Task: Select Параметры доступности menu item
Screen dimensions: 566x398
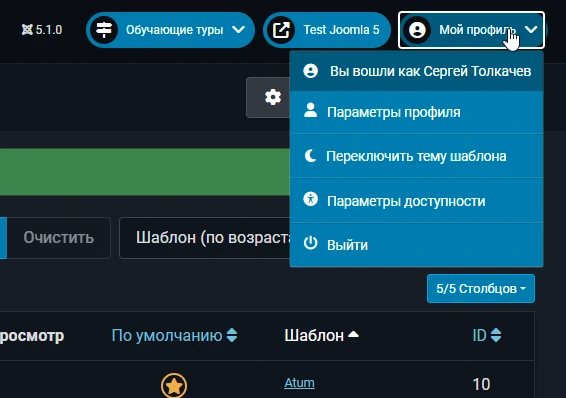Action: pyautogui.click(x=417, y=201)
